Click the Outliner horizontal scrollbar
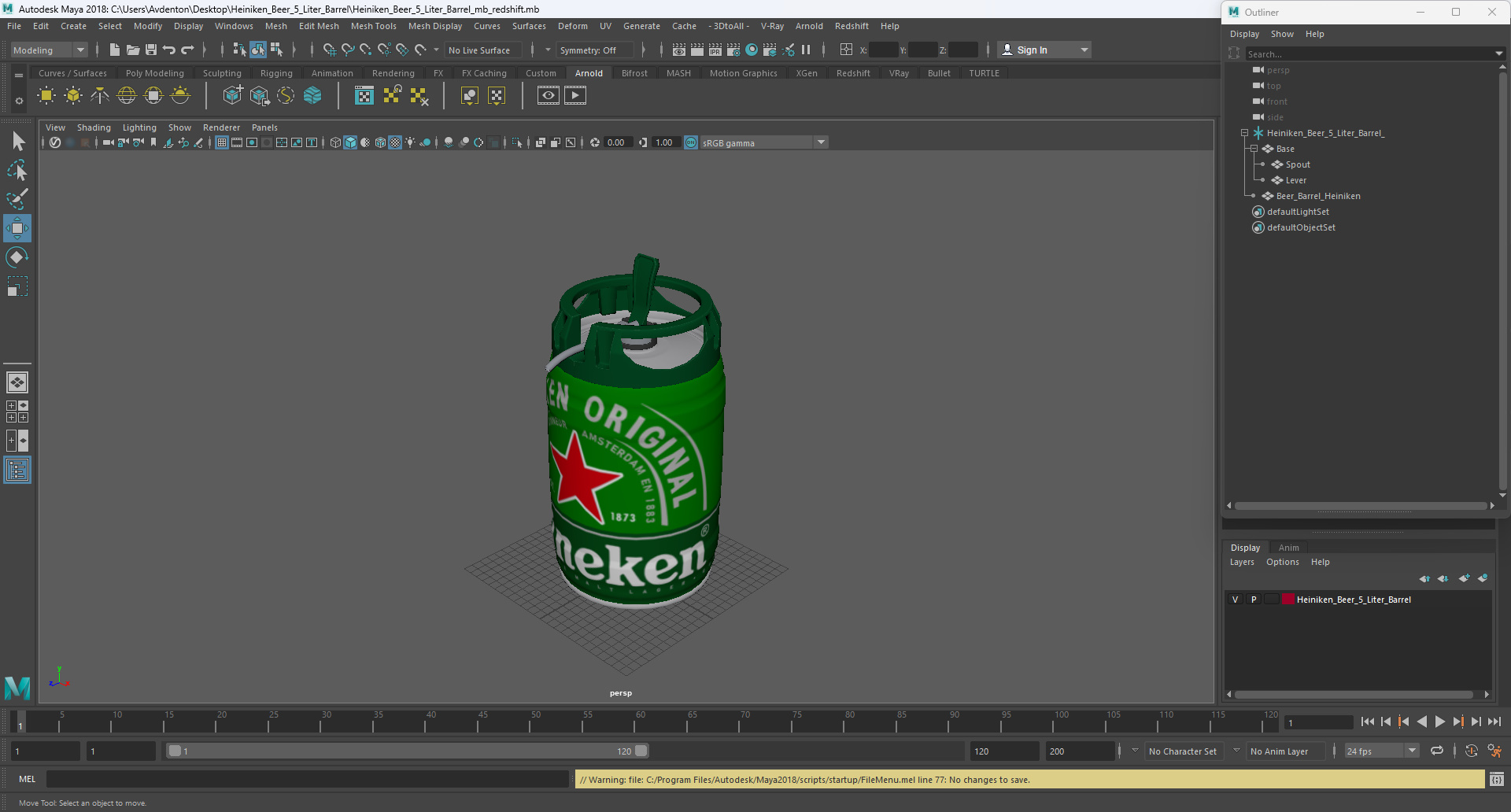Viewport: 1511px width, 812px height. pyautogui.click(x=1361, y=506)
